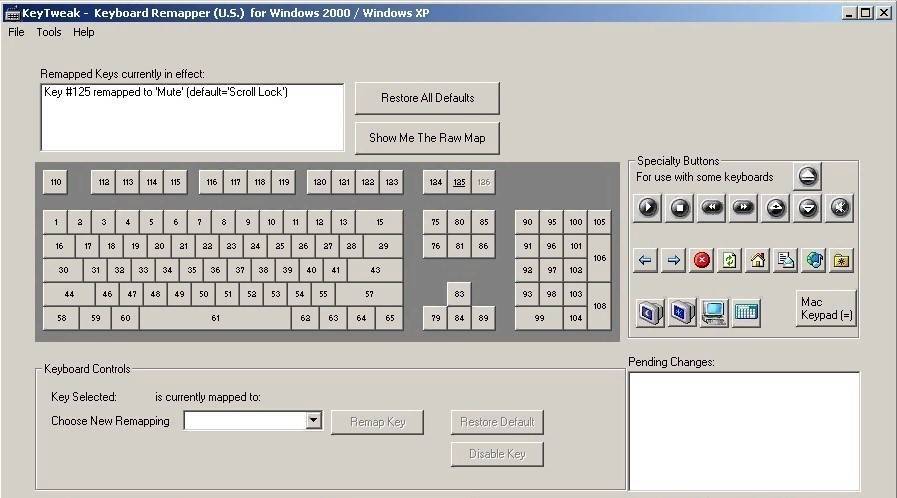Select keyboard key 119
Image resolution: width=897 pixels, height=498 pixels.
coord(284,182)
